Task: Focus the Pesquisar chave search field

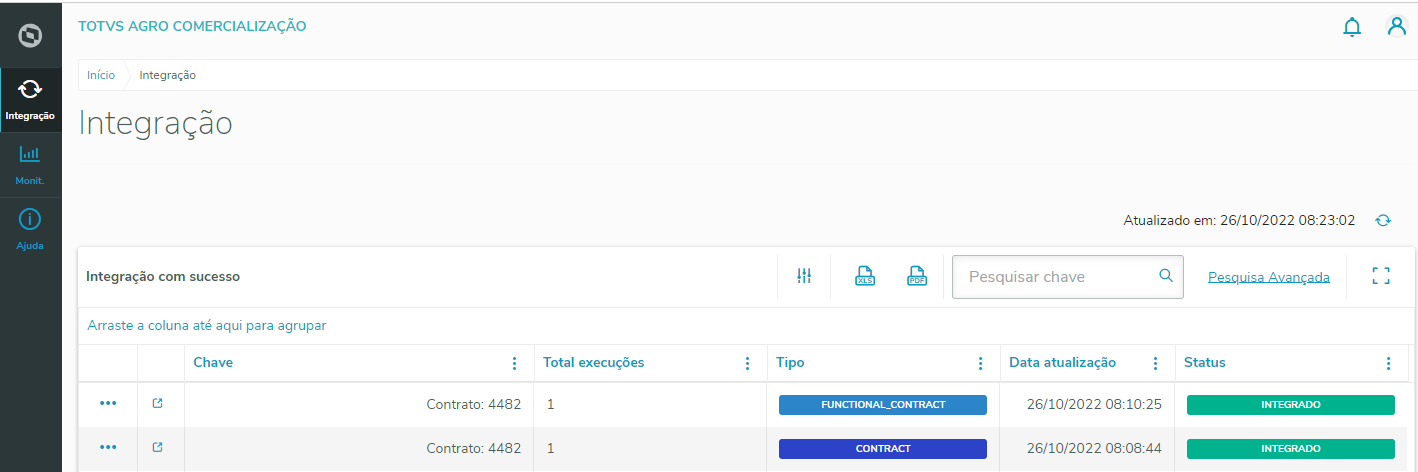Action: tap(1067, 276)
